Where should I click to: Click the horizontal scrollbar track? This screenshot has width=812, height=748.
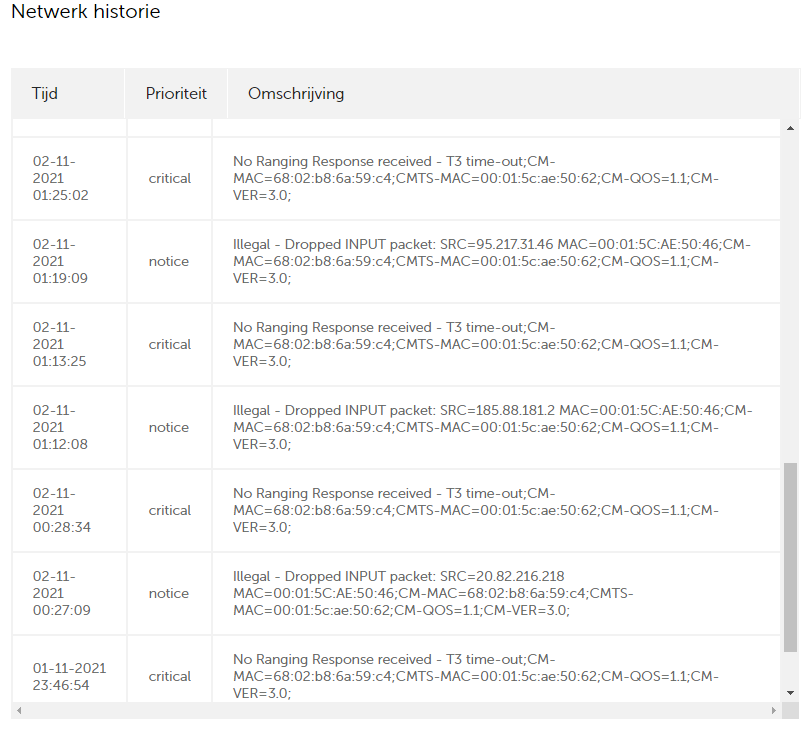click(400, 711)
